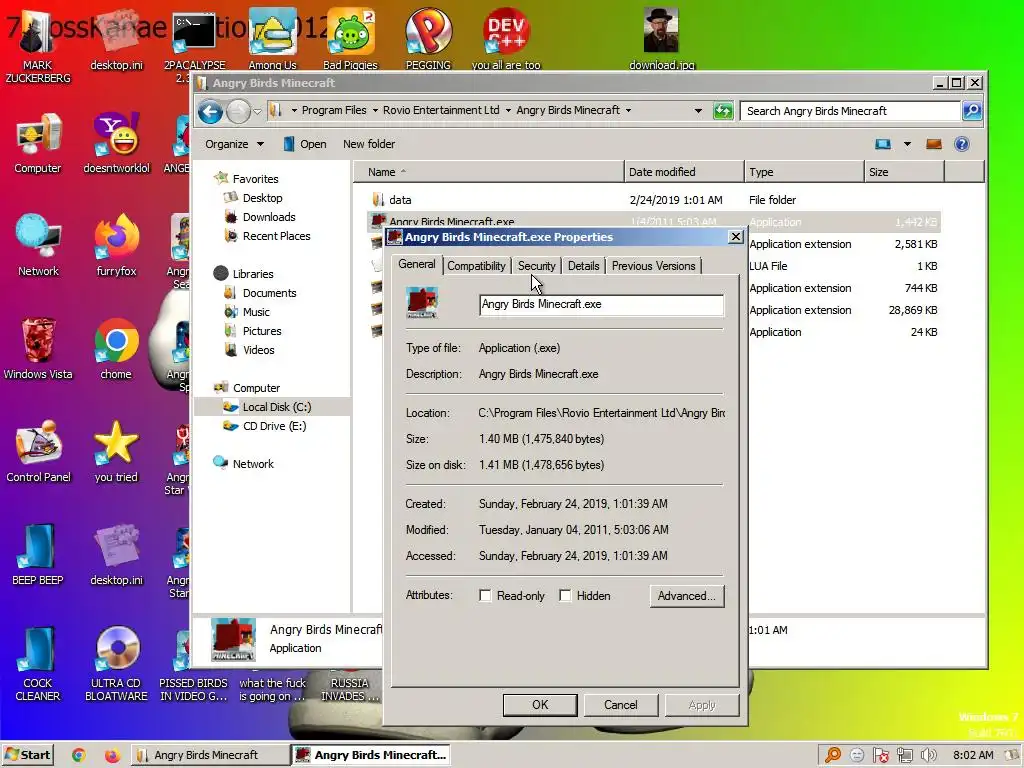1024x768 pixels.
Task: Open the recent pages dropdown arrow
Action: [x=257, y=112]
